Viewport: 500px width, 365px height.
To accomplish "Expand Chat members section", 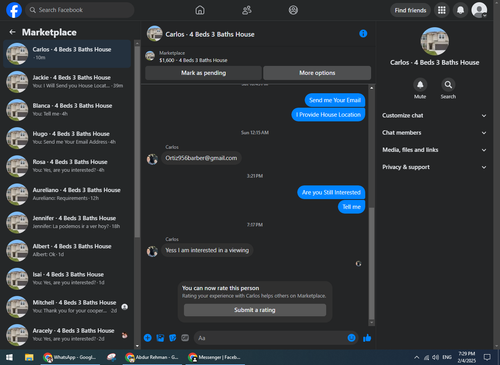I will coord(434,133).
